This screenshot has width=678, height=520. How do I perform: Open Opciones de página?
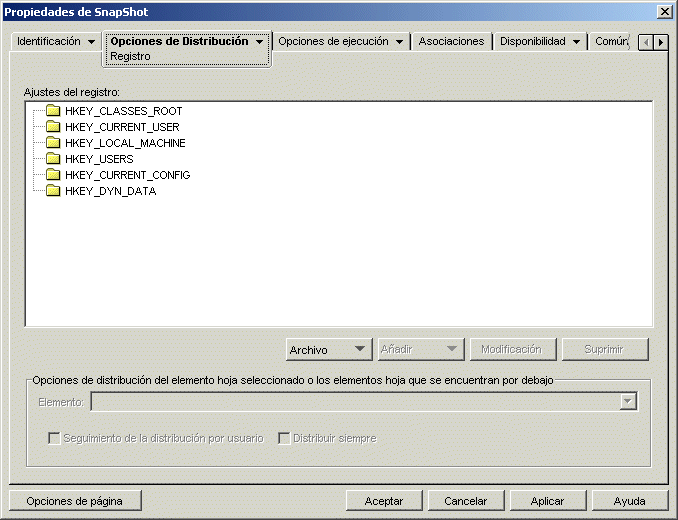(75, 501)
